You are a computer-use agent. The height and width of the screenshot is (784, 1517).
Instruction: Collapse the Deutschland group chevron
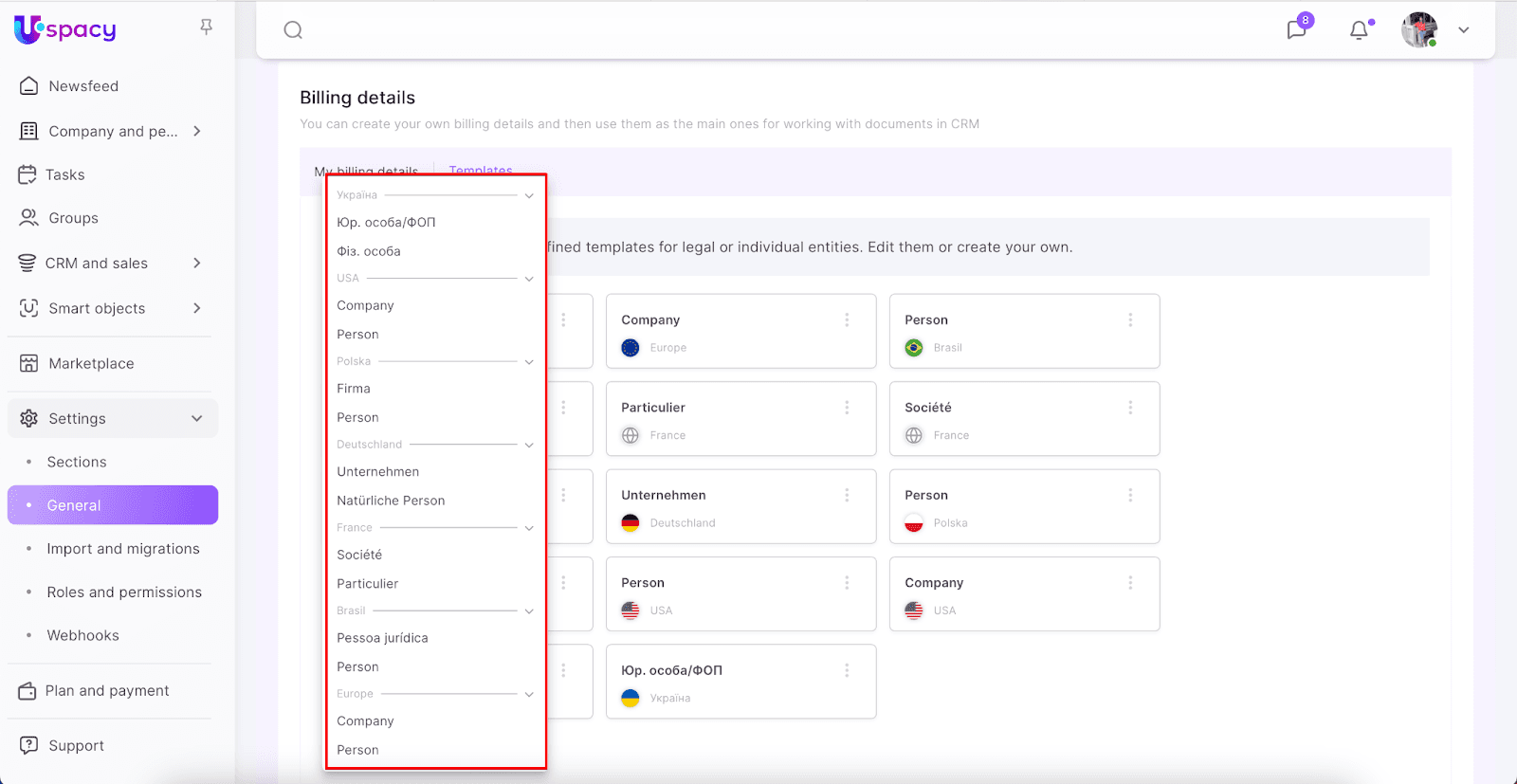pos(529,445)
